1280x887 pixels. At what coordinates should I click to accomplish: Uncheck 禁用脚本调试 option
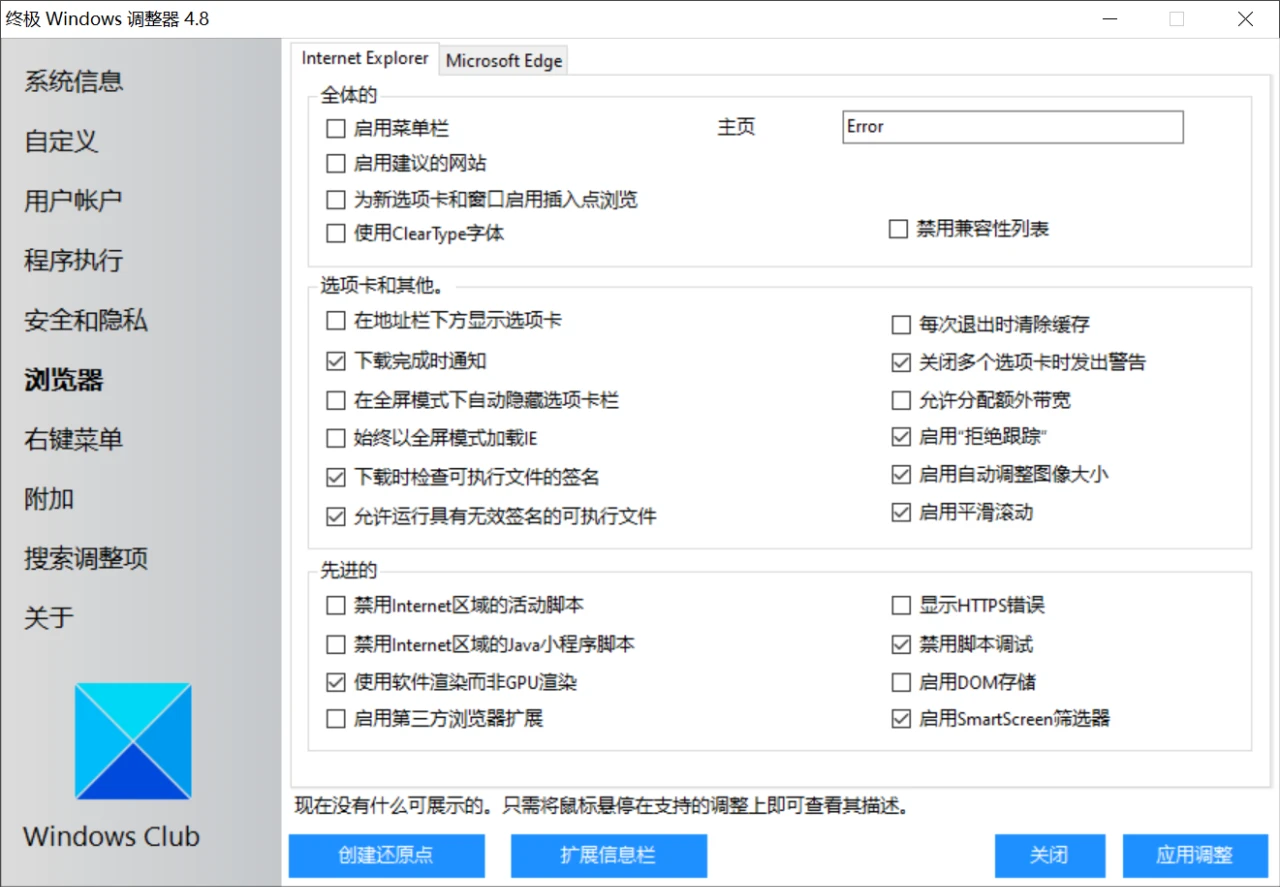901,644
